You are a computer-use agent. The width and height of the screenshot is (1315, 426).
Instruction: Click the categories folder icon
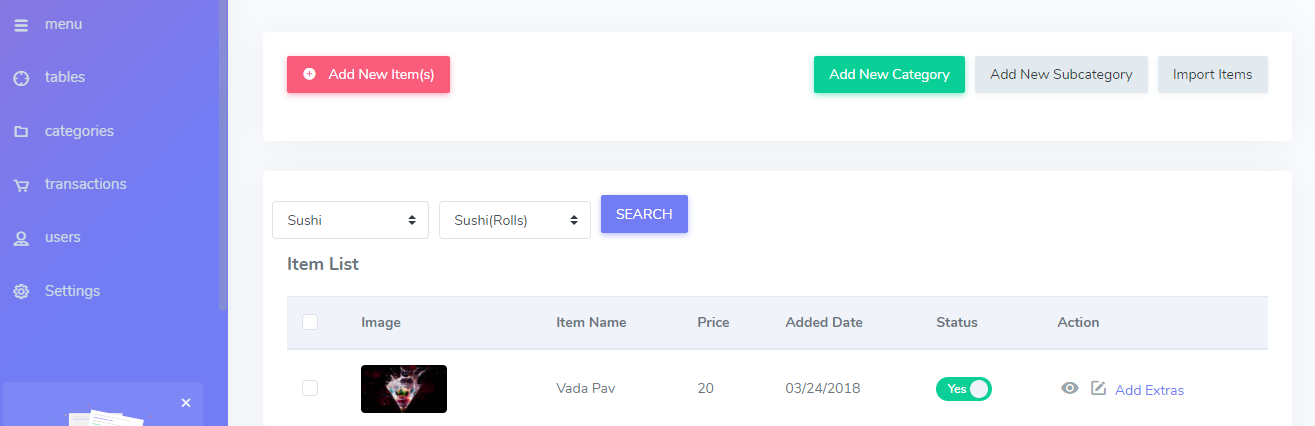[21, 132]
